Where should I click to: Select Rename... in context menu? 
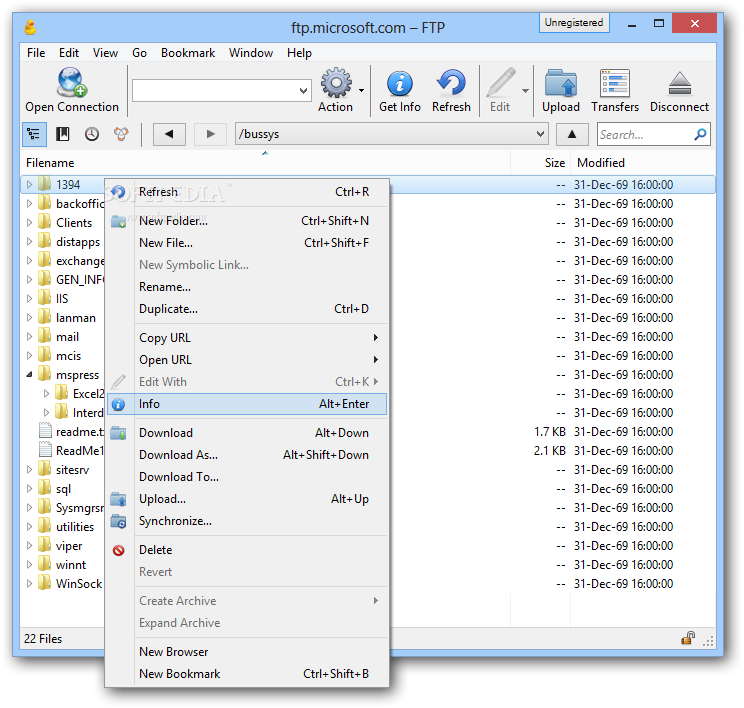(x=247, y=287)
